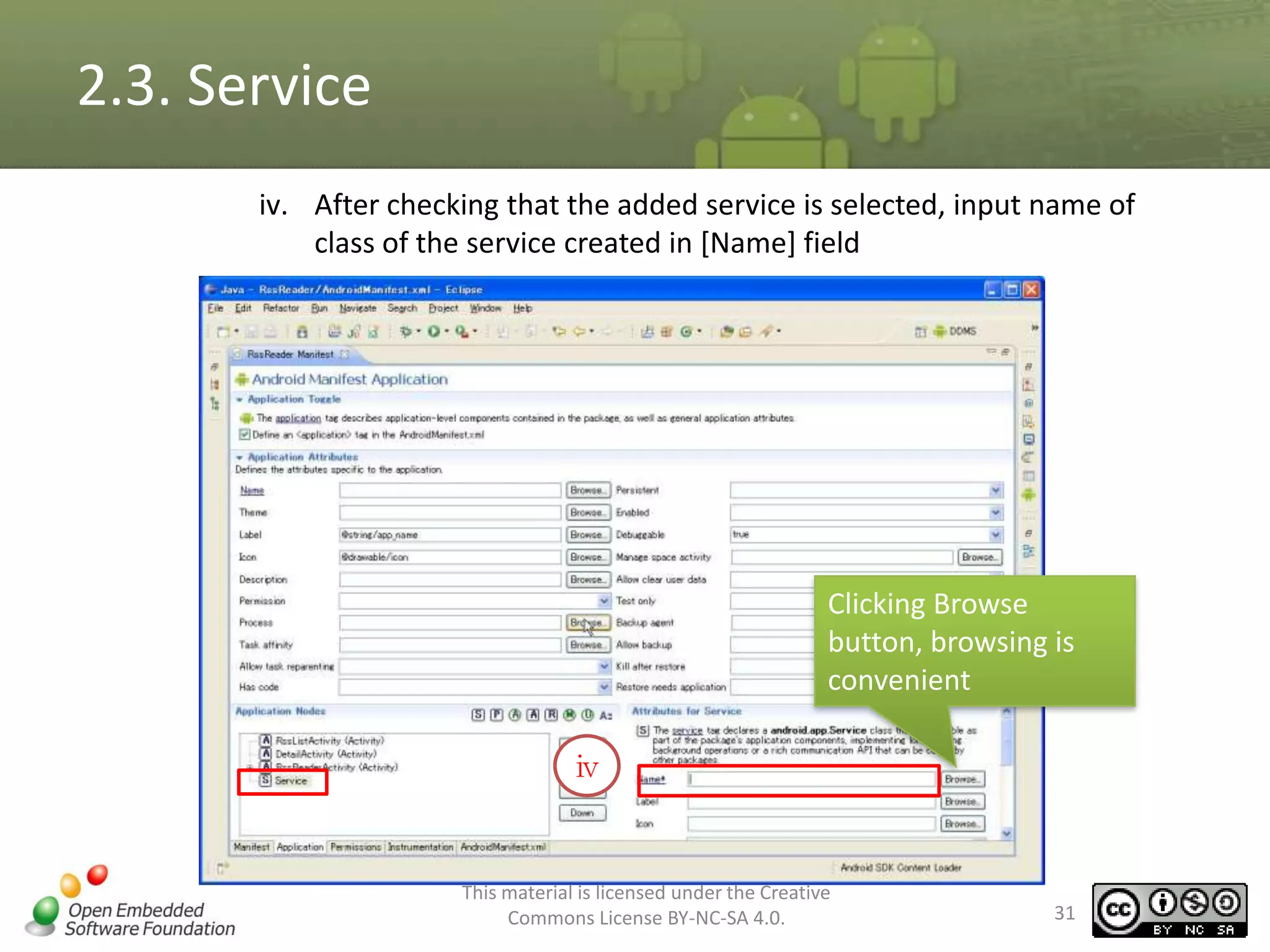Open the 'application' hyperlink in description

[x=298, y=418]
